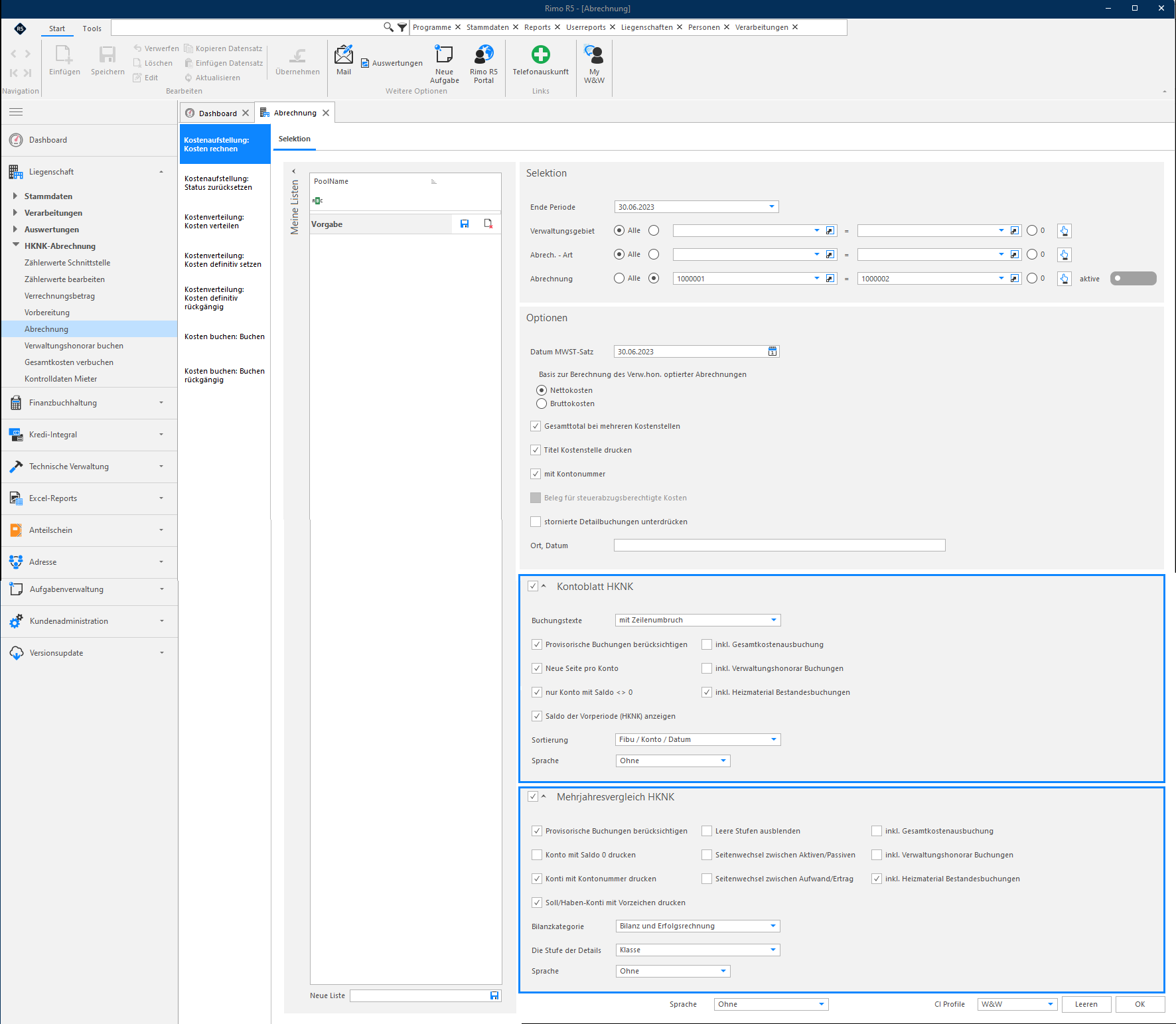The width and height of the screenshot is (1176, 1024).
Task: Open the Sortierung dropdown
Action: (x=774, y=739)
